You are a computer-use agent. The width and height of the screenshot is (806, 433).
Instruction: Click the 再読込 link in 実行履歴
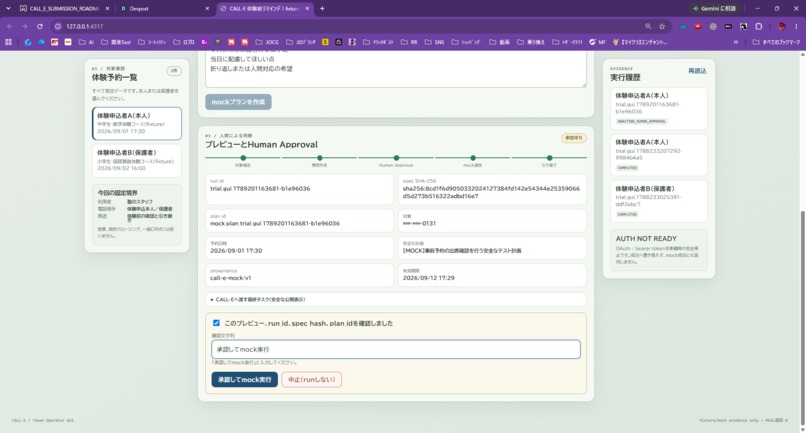(697, 71)
